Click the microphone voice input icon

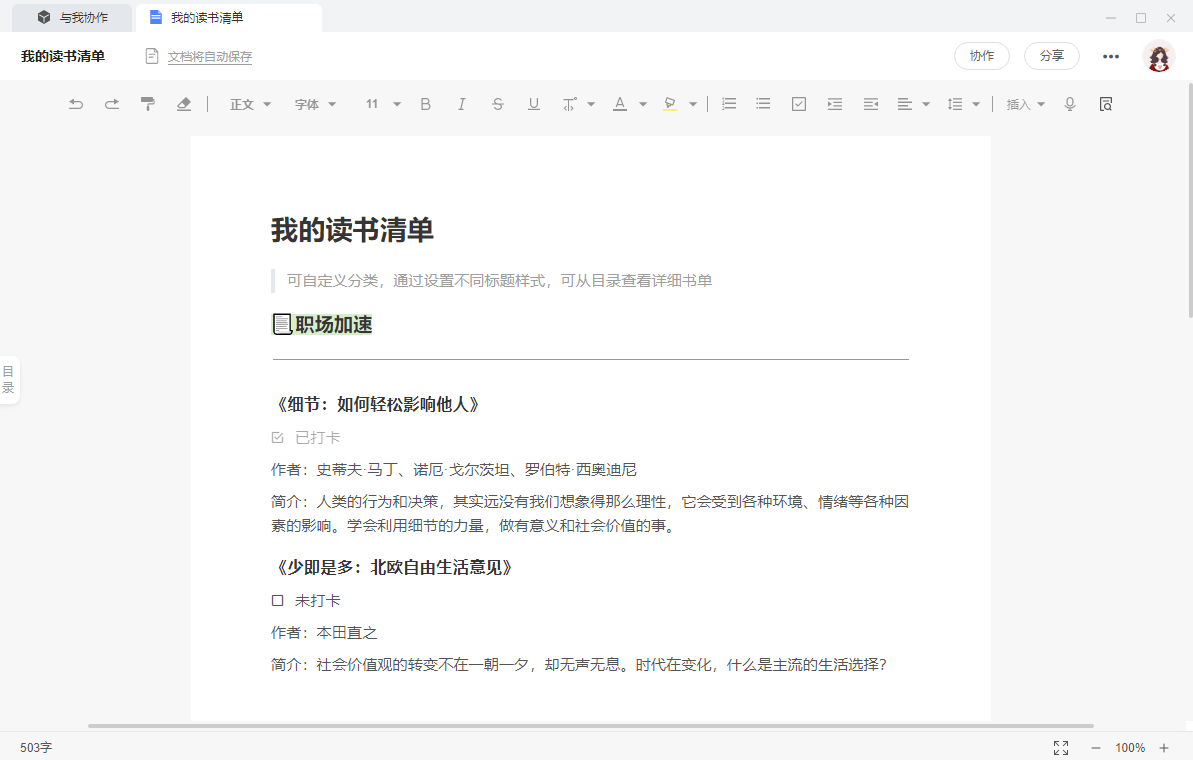[1070, 104]
